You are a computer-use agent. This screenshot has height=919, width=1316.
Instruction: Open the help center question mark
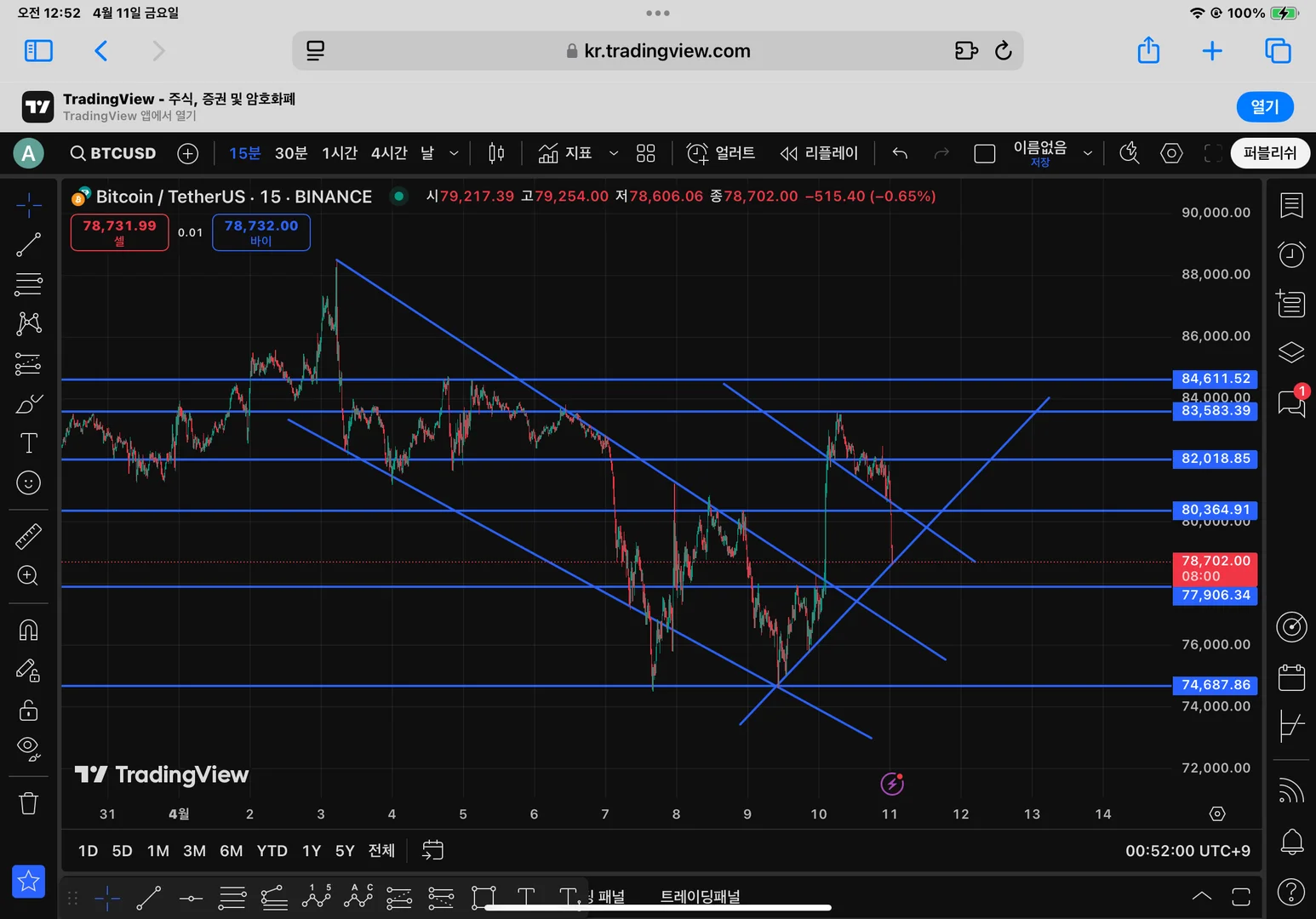click(x=1291, y=891)
